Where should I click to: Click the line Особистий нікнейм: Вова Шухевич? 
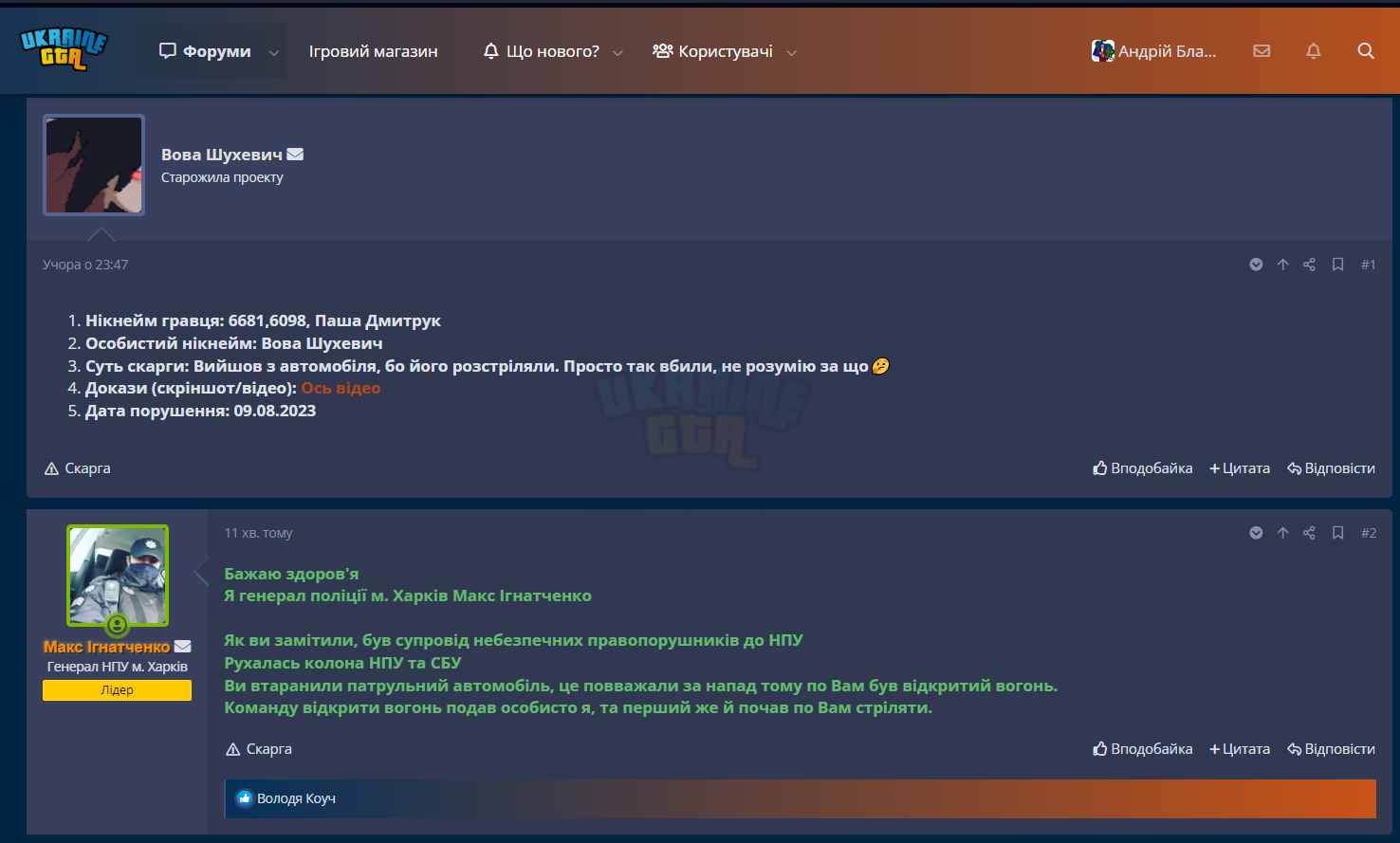[x=234, y=343]
